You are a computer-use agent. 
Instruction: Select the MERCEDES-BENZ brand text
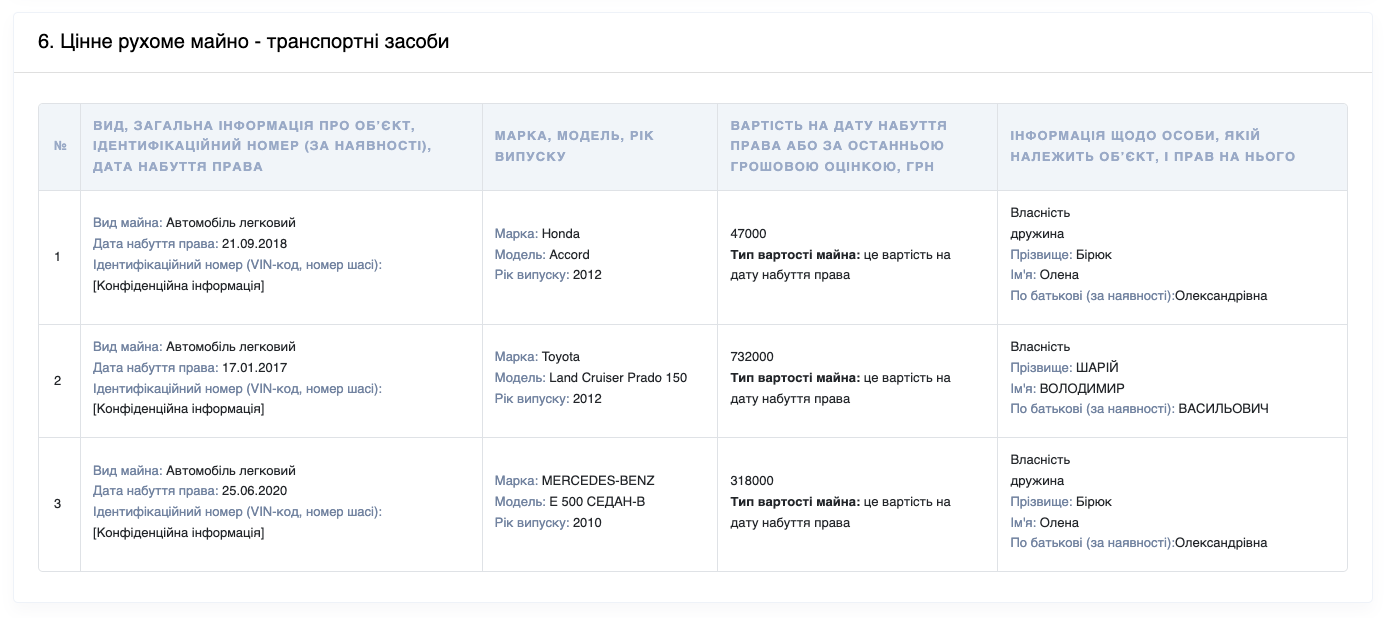[598, 480]
